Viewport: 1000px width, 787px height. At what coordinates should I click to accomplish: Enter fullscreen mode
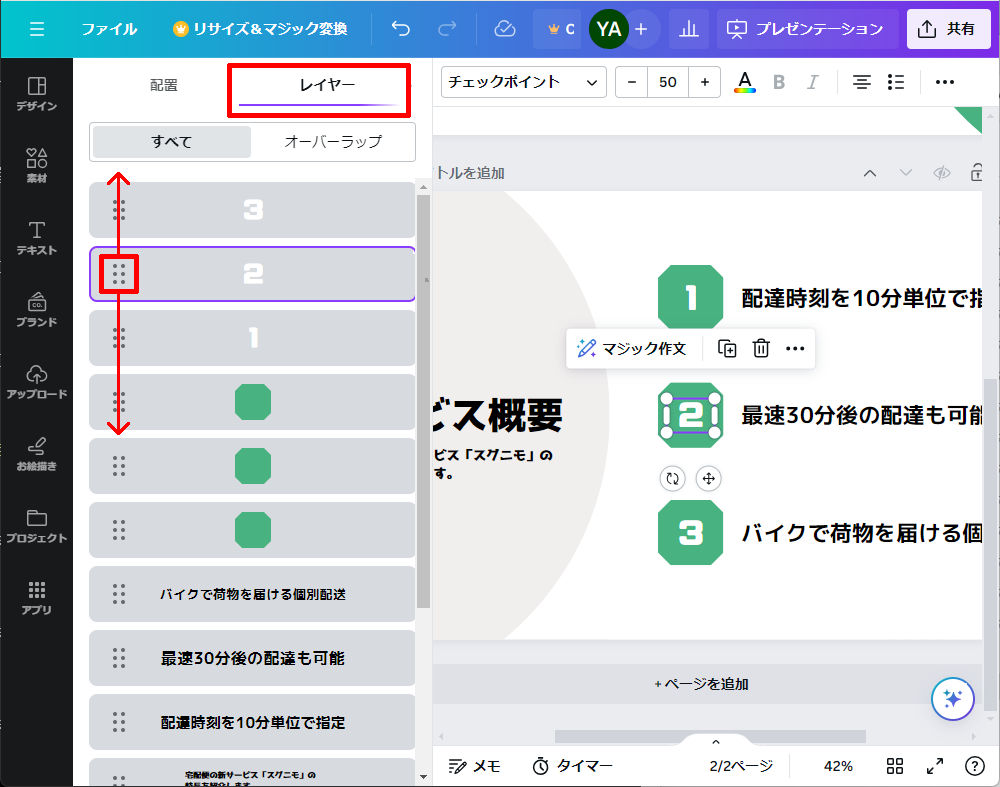coord(935,766)
